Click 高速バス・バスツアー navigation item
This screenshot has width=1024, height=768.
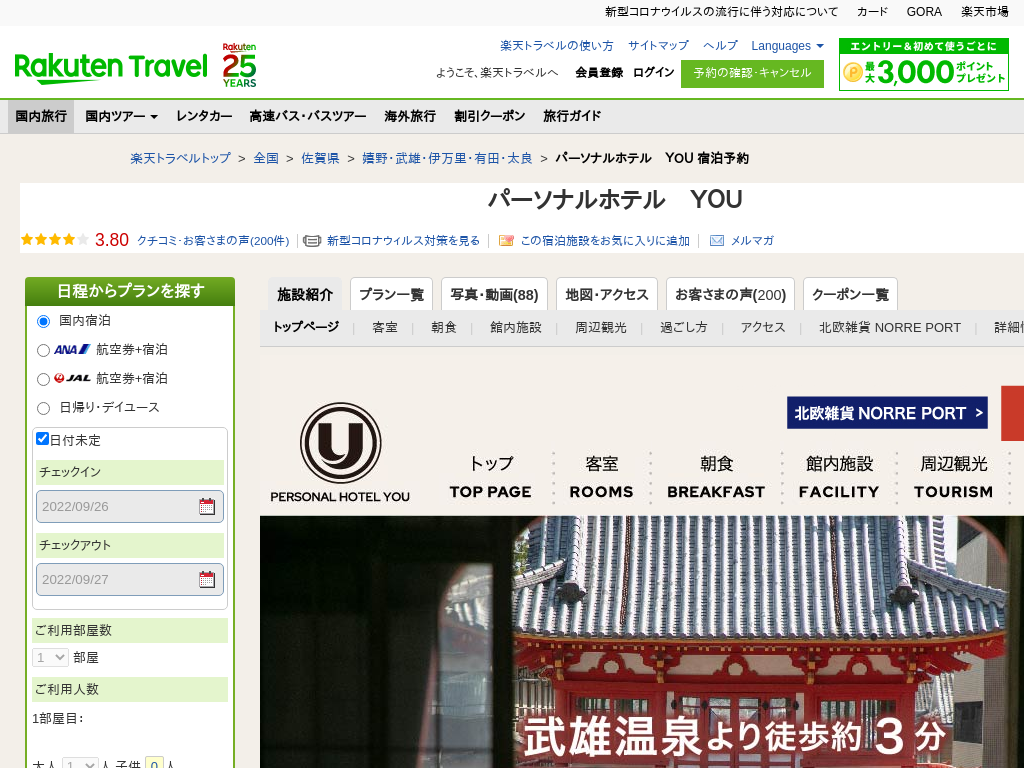(x=308, y=116)
